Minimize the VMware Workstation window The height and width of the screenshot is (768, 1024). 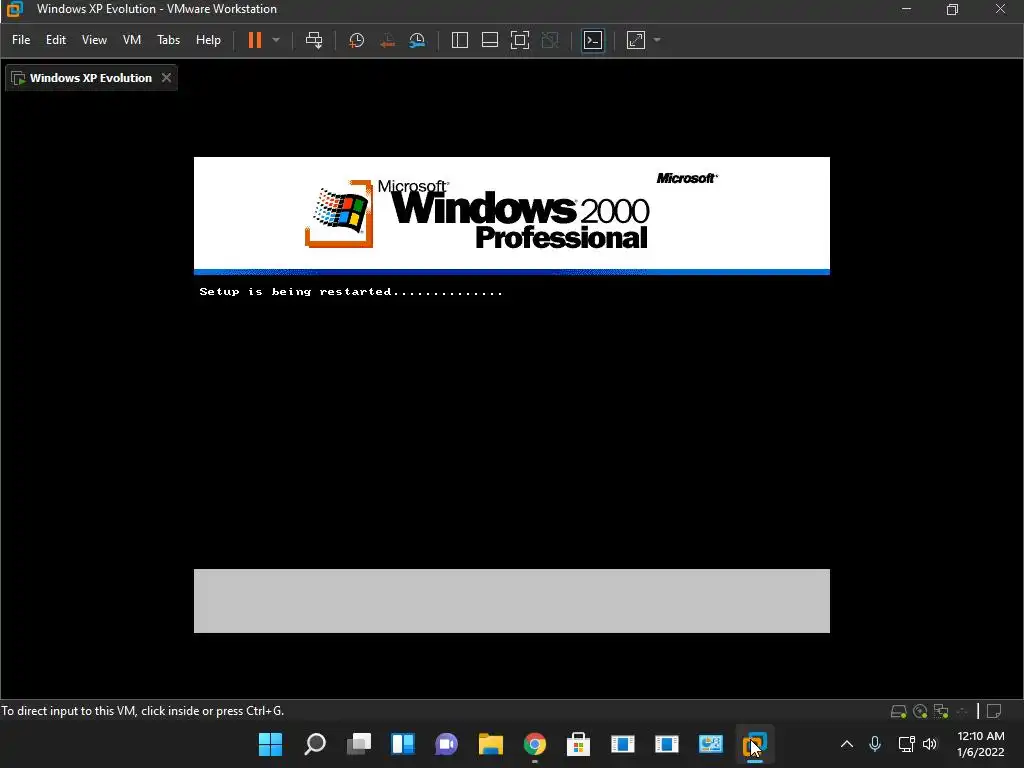tap(906, 9)
